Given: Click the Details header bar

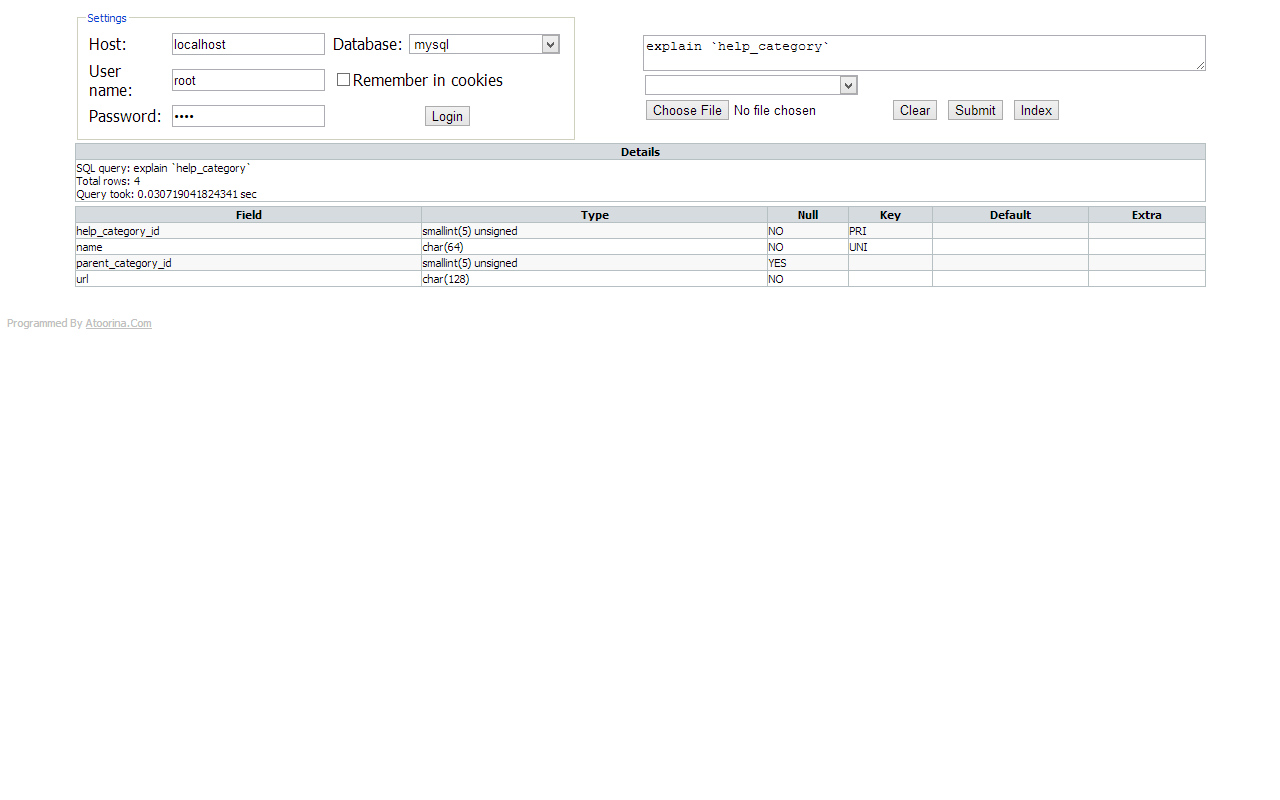Looking at the screenshot, I should tap(640, 152).
